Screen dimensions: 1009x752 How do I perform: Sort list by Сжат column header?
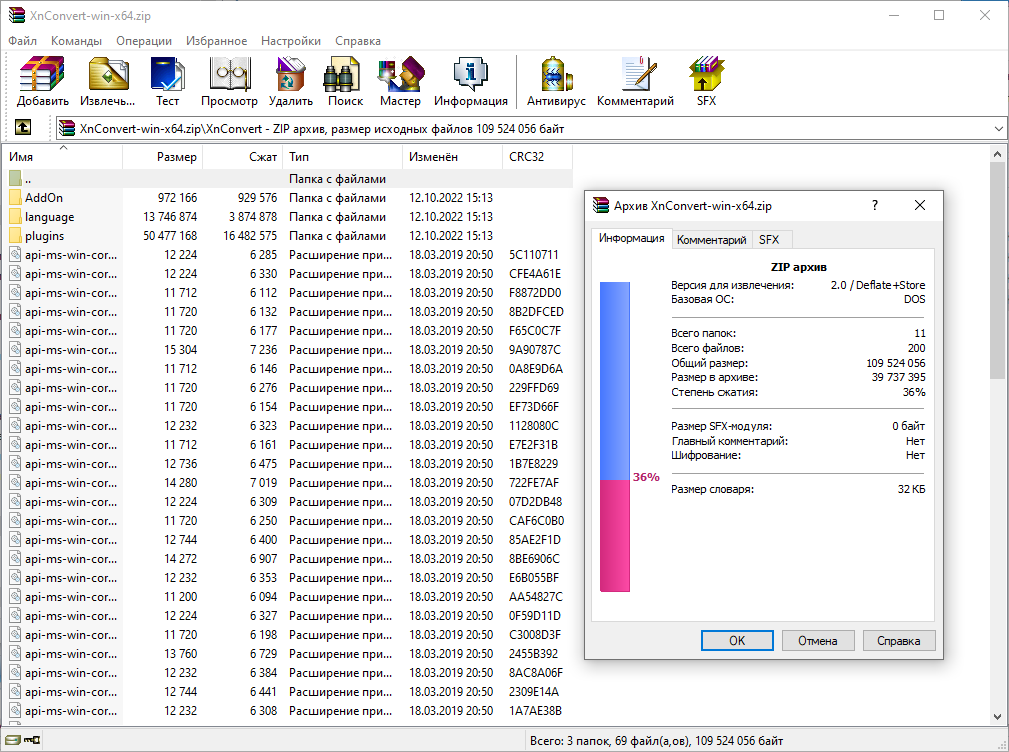[243, 156]
